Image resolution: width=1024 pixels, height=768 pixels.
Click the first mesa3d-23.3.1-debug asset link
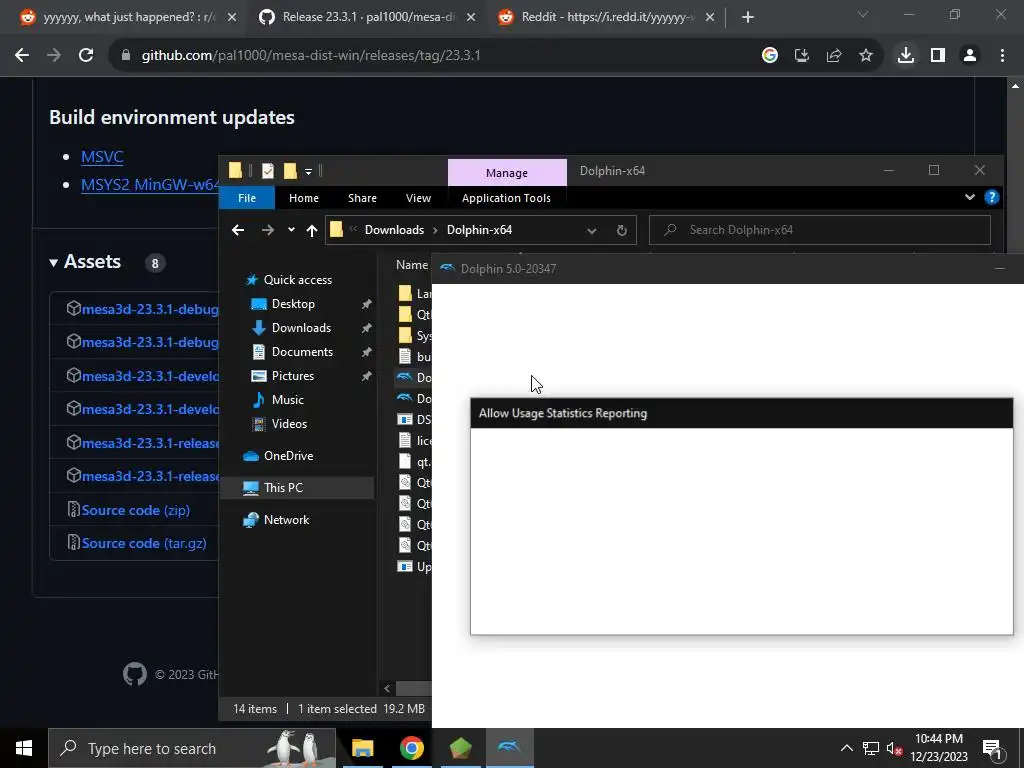150,309
